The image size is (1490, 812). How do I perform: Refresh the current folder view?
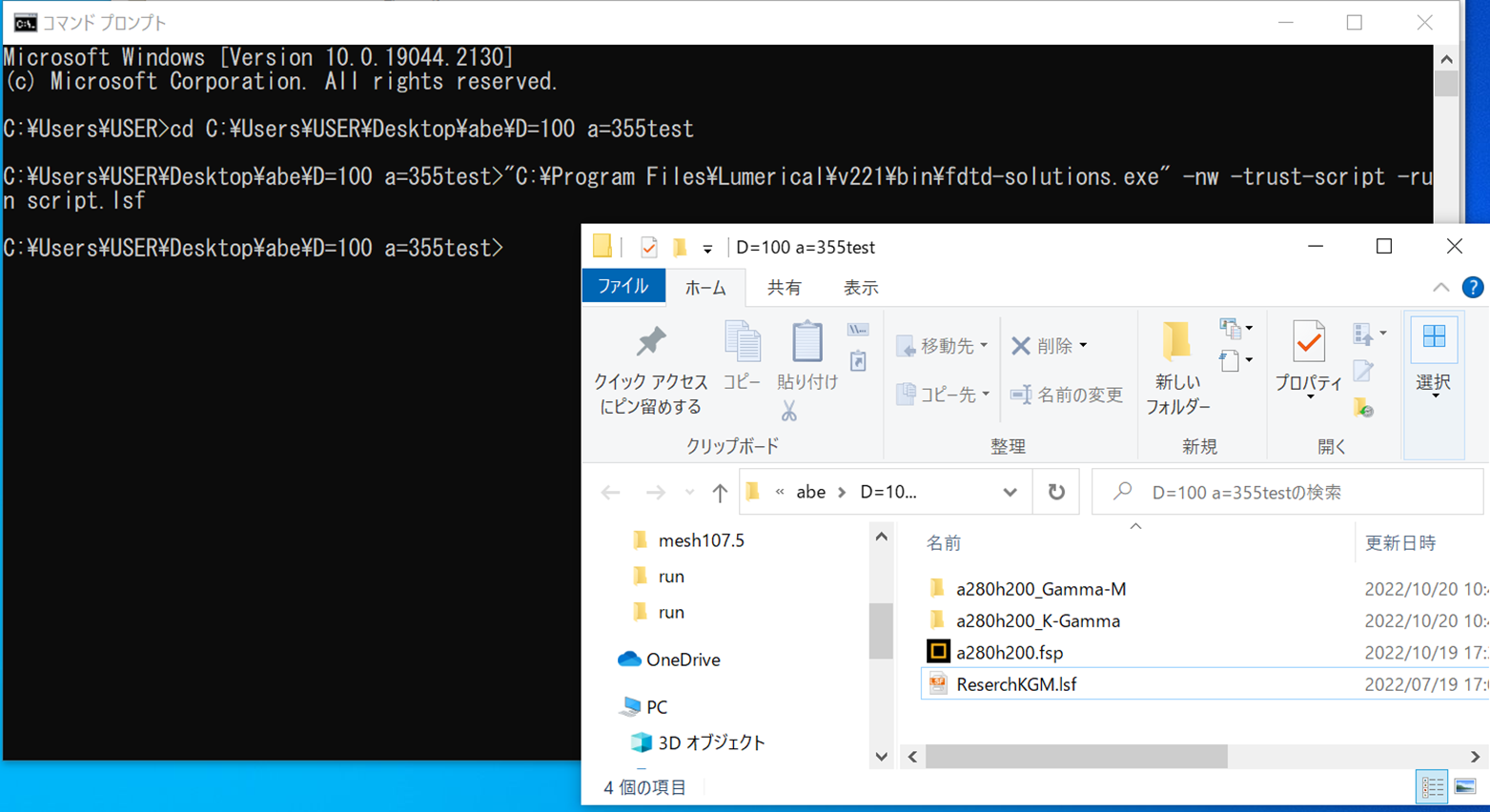point(1056,492)
